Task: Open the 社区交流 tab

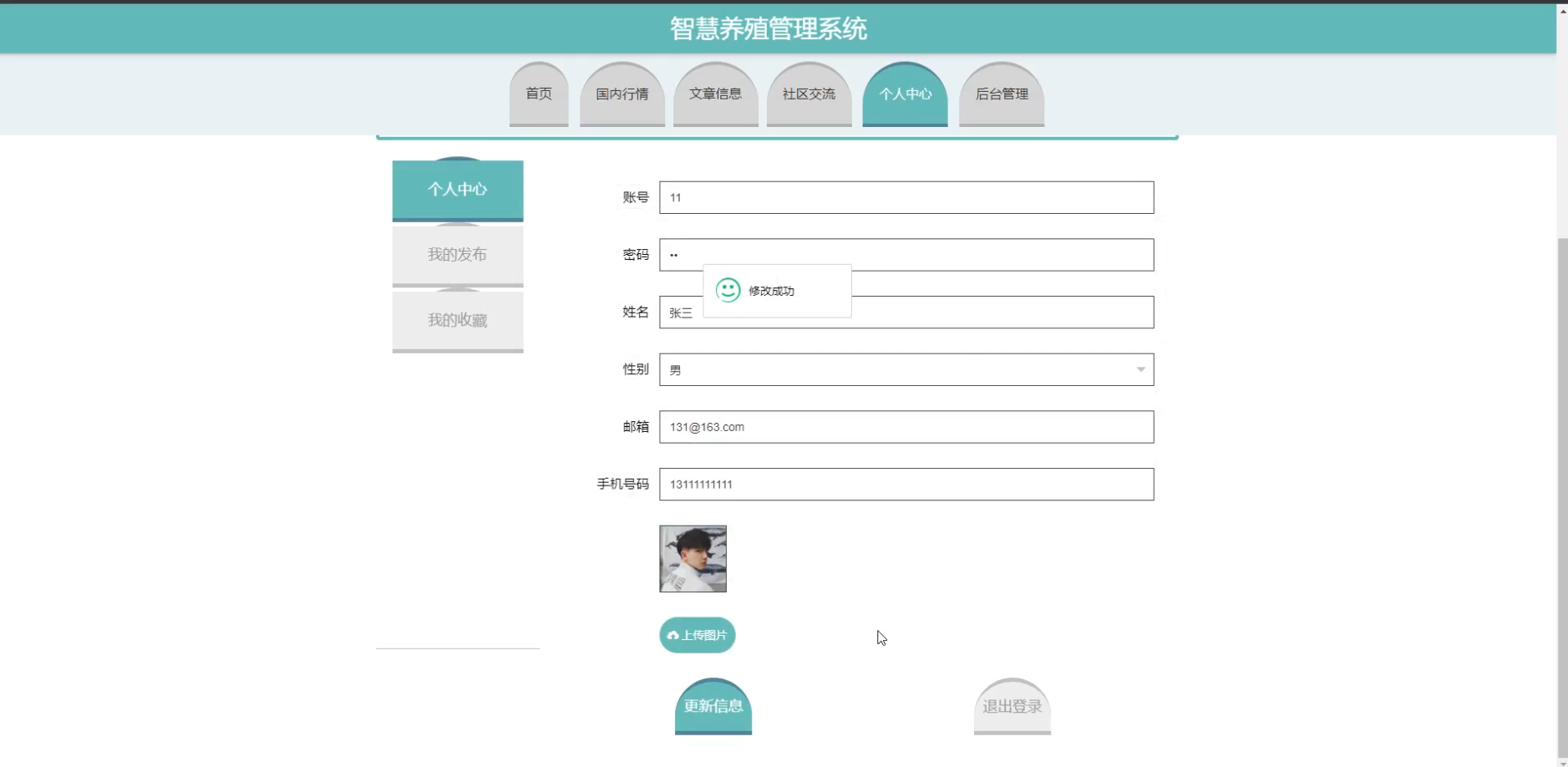Action: click(809, 94)
